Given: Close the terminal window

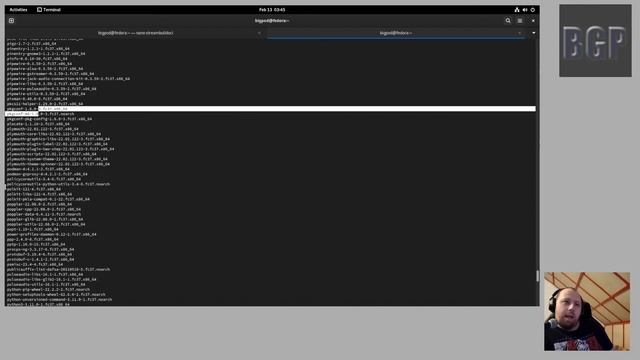Looking at the screenshot, I should (x=533, y=20).
